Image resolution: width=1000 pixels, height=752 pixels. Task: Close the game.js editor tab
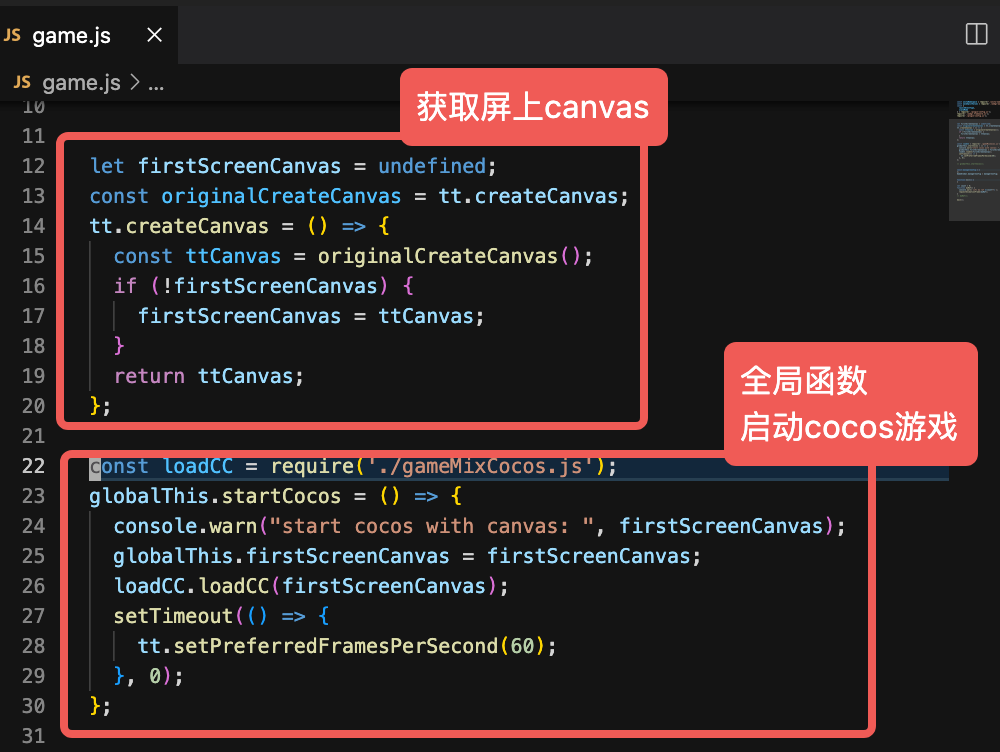coord(155,35)
